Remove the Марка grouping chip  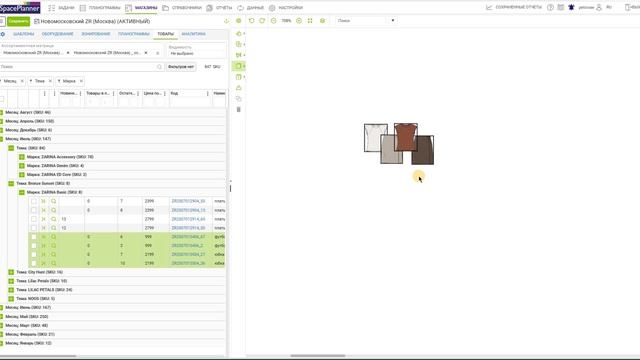pos(81,81)
